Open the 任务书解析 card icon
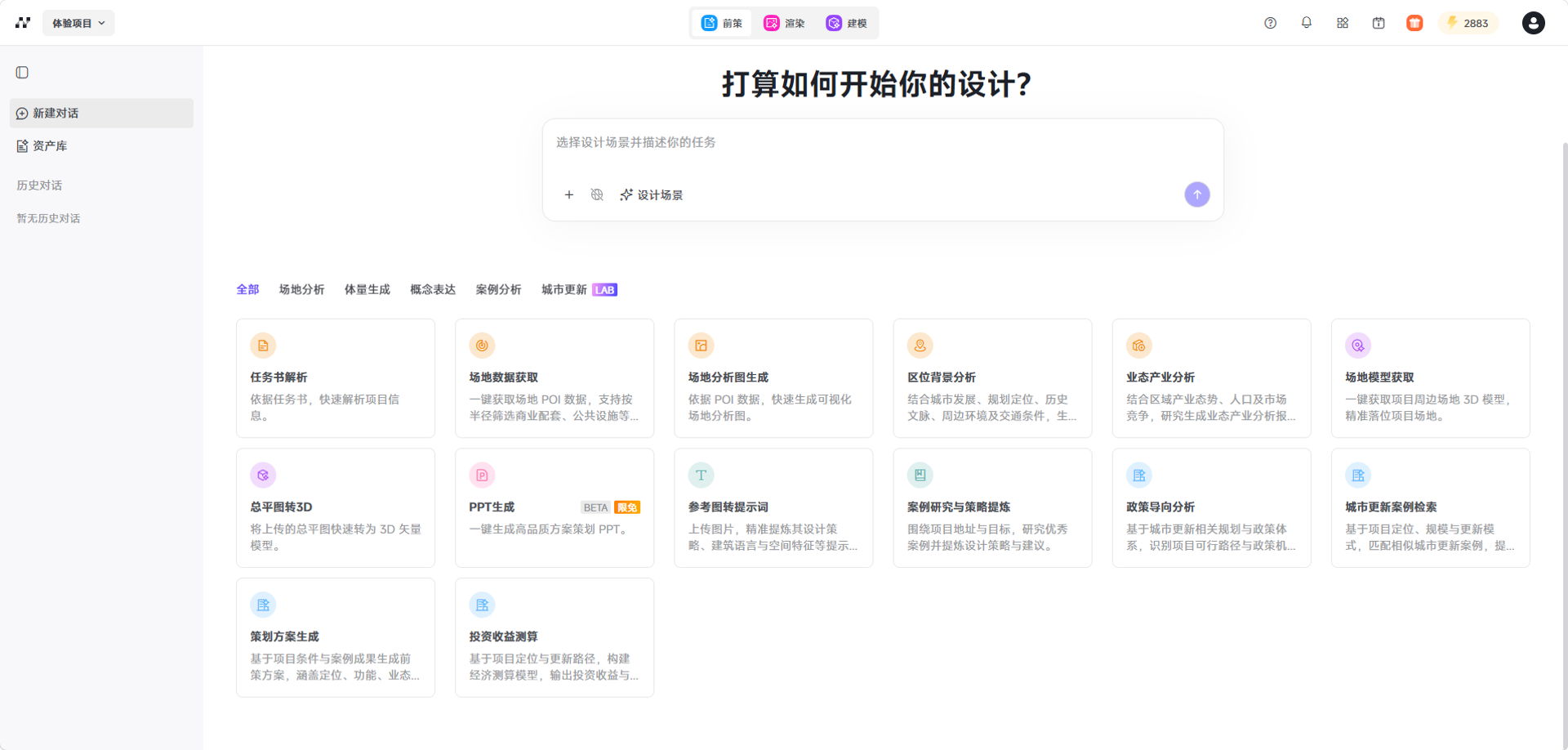The width and height of the screenshot is (1568, 750). click(263, 346)
